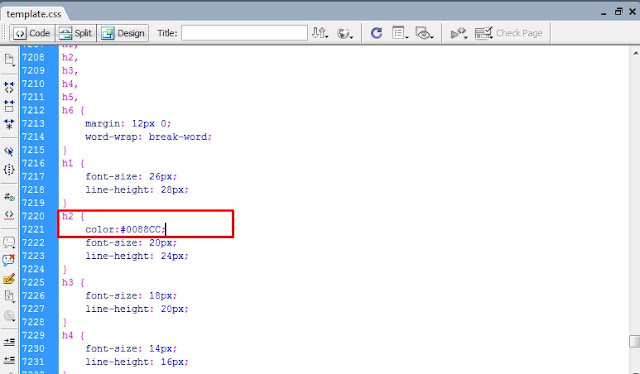Select the template.css document tab
This screenshot has height=374, width=640.
[x=34, y=14]
